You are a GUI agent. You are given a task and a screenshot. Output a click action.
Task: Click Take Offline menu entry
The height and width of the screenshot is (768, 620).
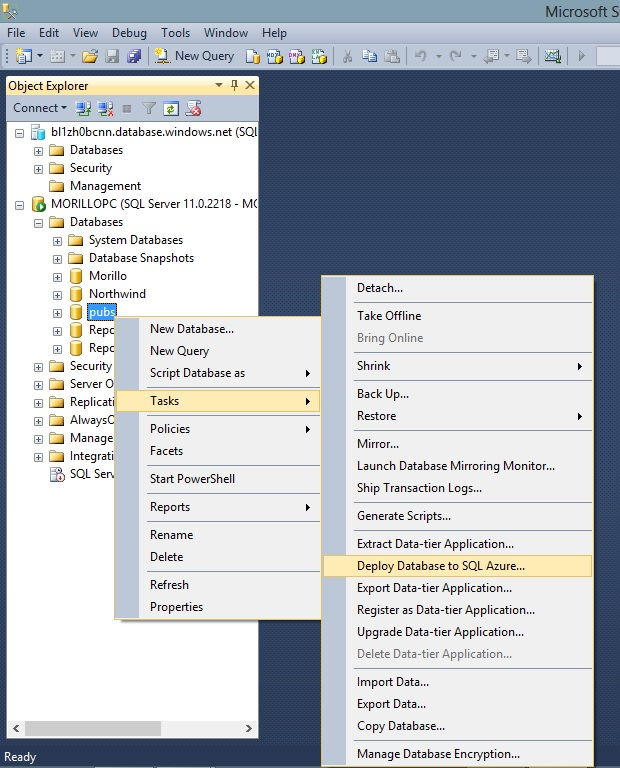[x=457, y=315]
